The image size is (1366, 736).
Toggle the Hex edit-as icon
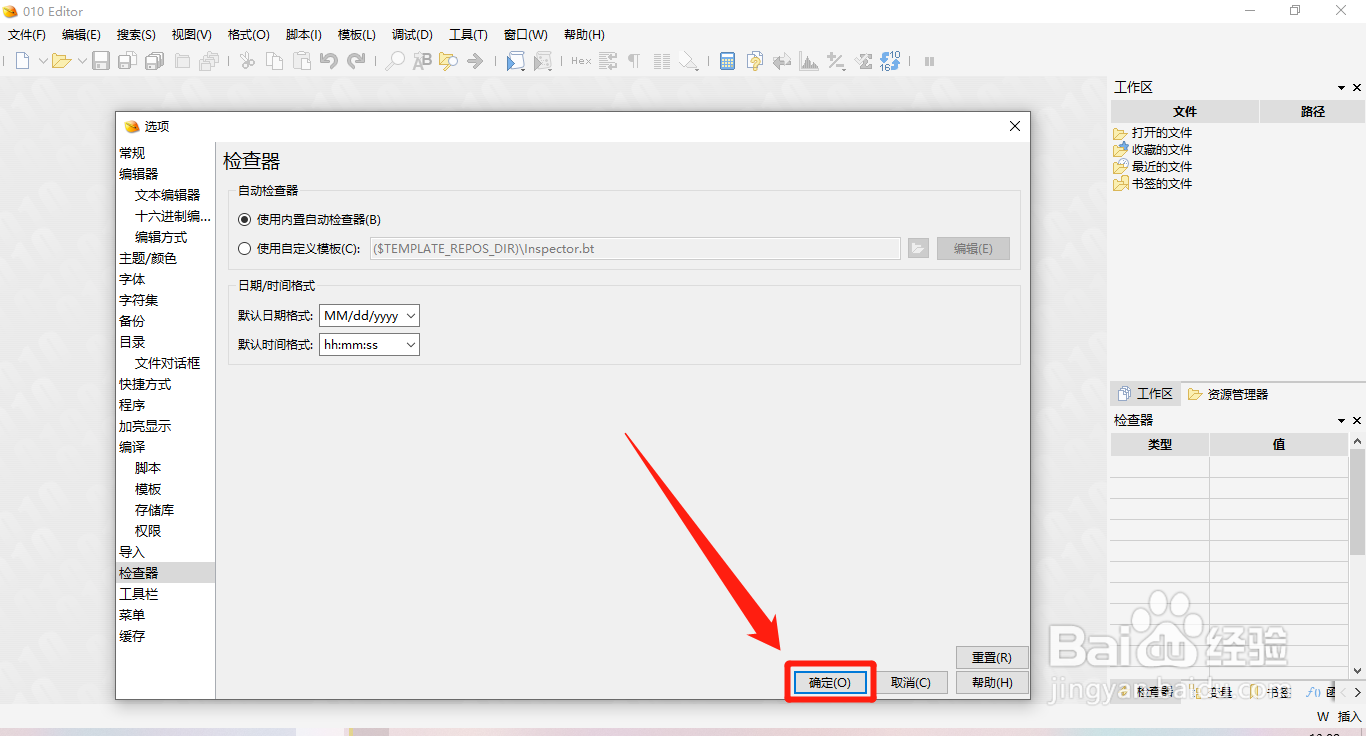[581, 61]
